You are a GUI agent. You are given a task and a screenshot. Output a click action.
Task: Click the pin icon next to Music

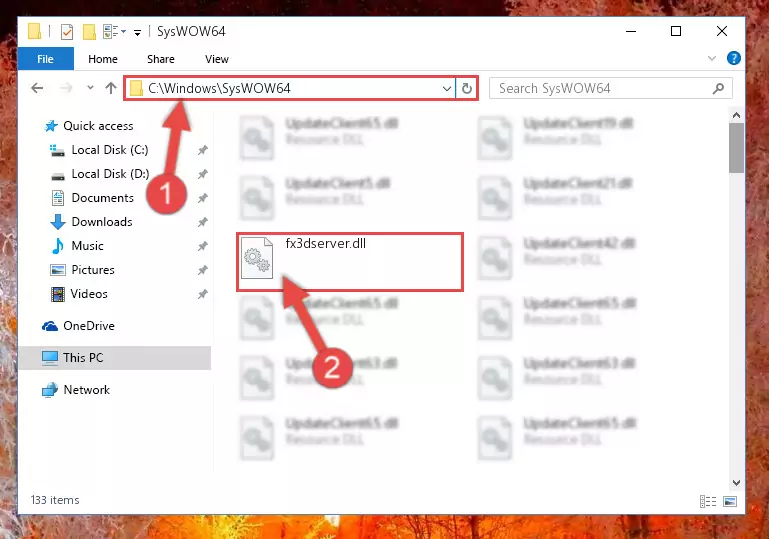coord(203,246)
